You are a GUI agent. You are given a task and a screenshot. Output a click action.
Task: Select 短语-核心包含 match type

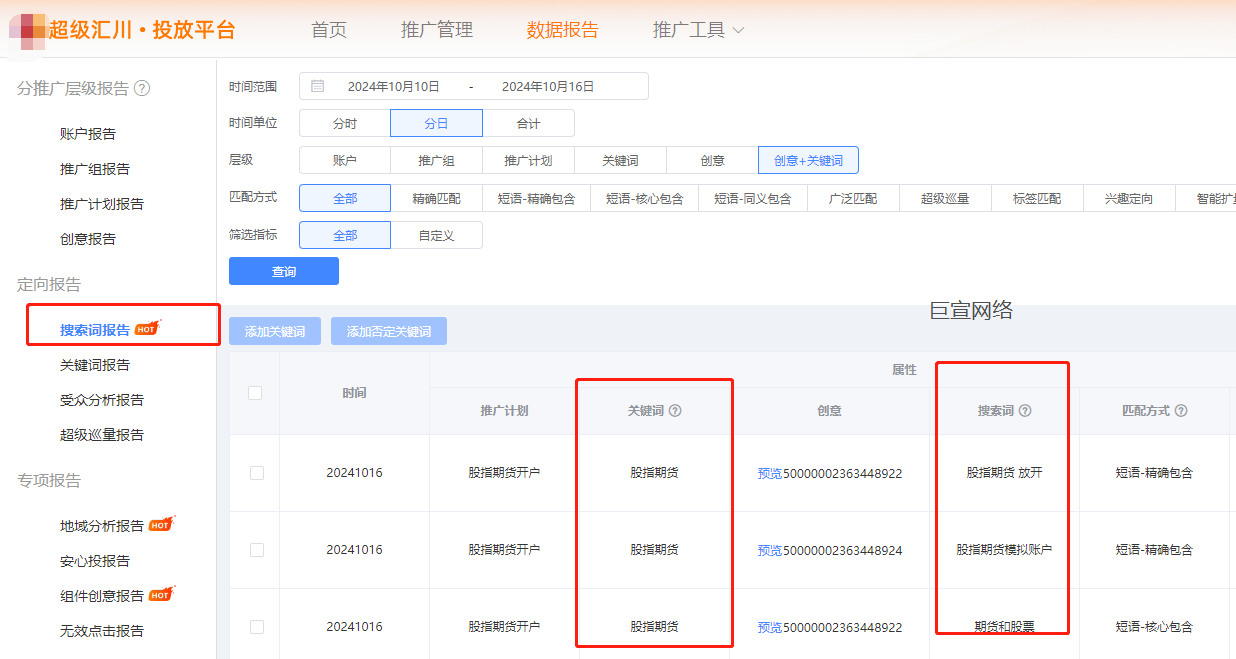[x=645, y=198]
